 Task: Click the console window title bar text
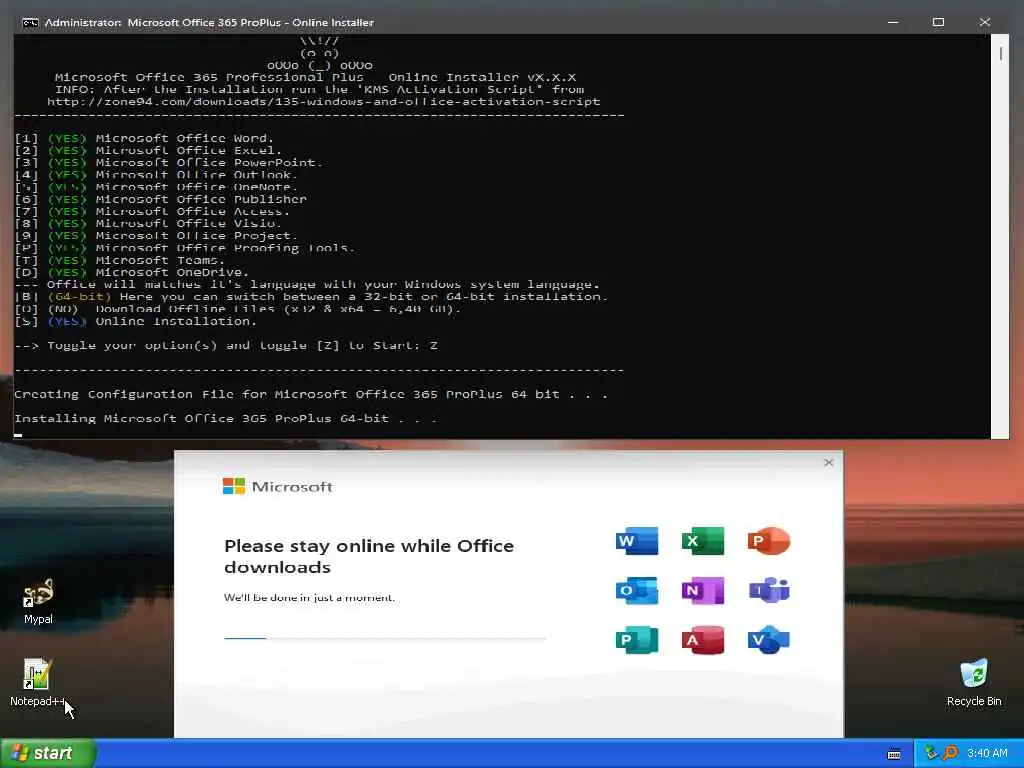[x=209, y=22]
